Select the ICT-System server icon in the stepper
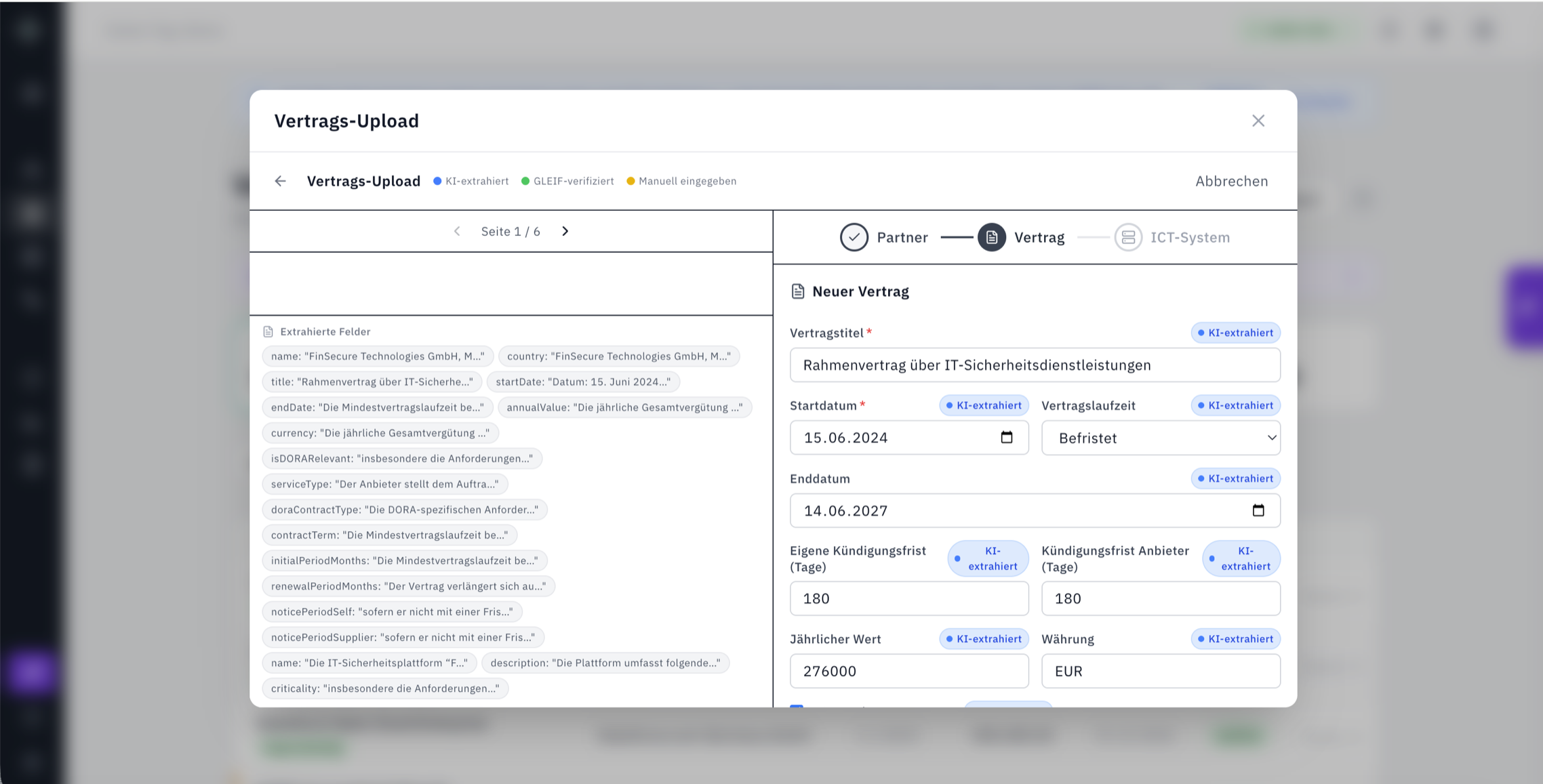Screen dimensions: 1543x784 coord(1127,237)
